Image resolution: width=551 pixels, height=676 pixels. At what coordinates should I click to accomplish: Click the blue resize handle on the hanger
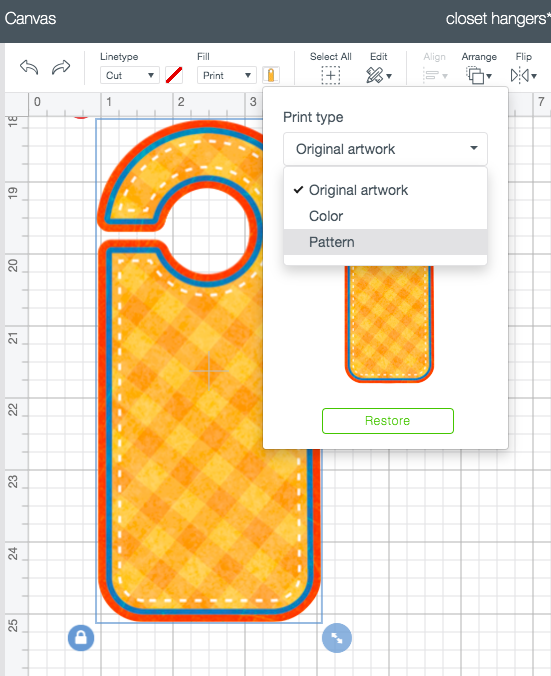tap(337, 638)
